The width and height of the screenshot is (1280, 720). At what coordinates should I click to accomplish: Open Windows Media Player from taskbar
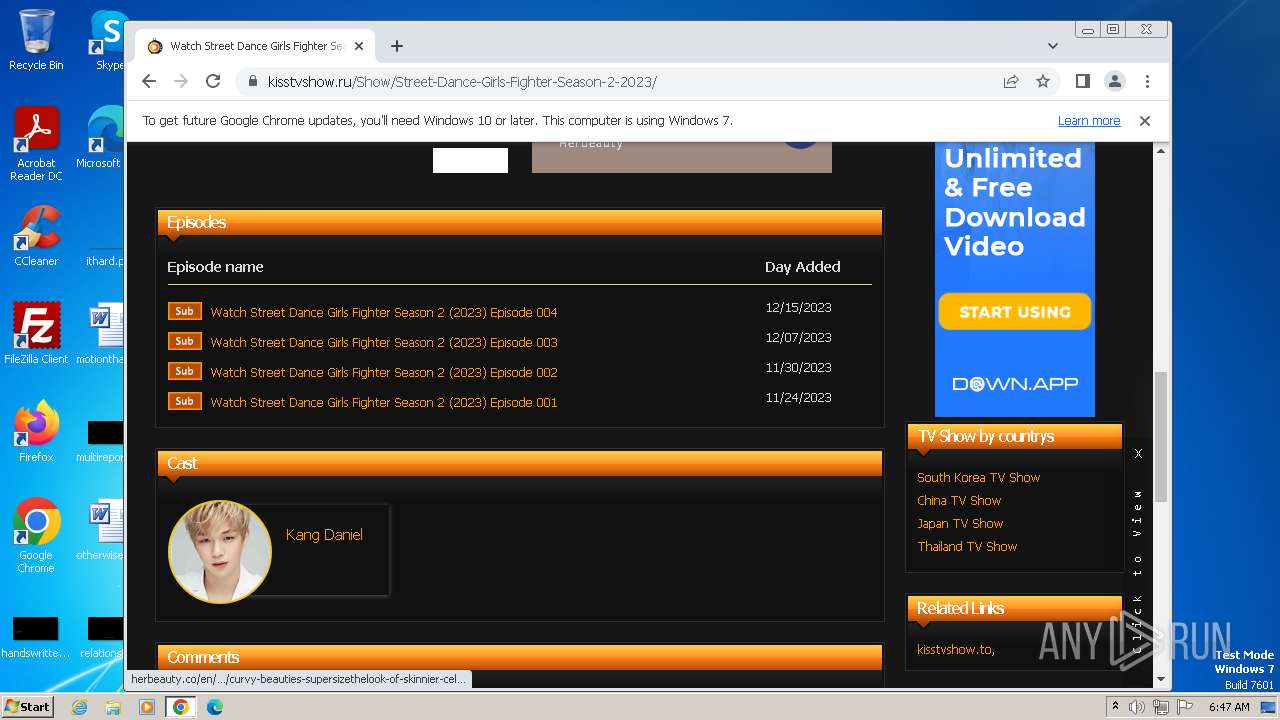(147, 707)
